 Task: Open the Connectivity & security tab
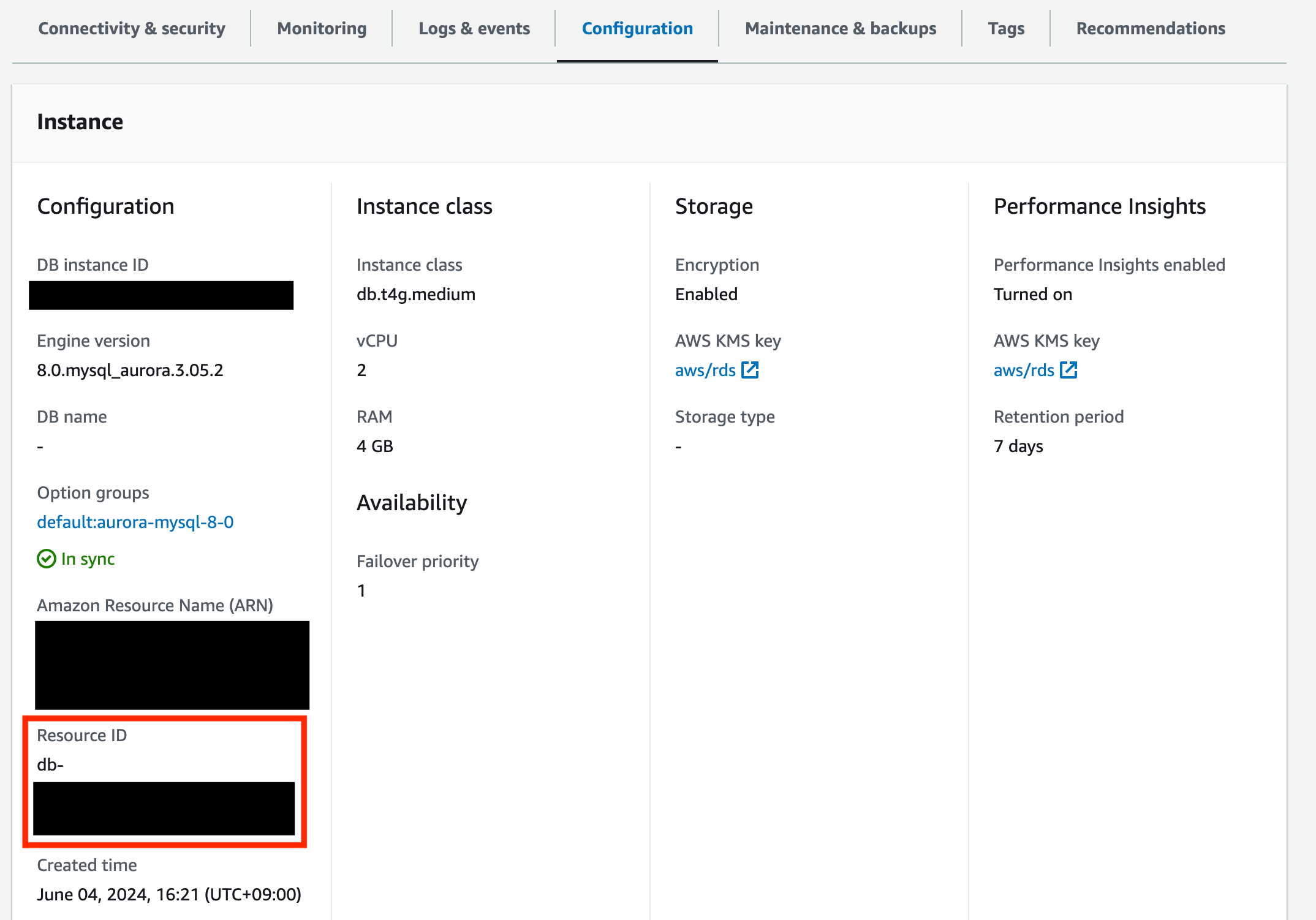point(132,29)
